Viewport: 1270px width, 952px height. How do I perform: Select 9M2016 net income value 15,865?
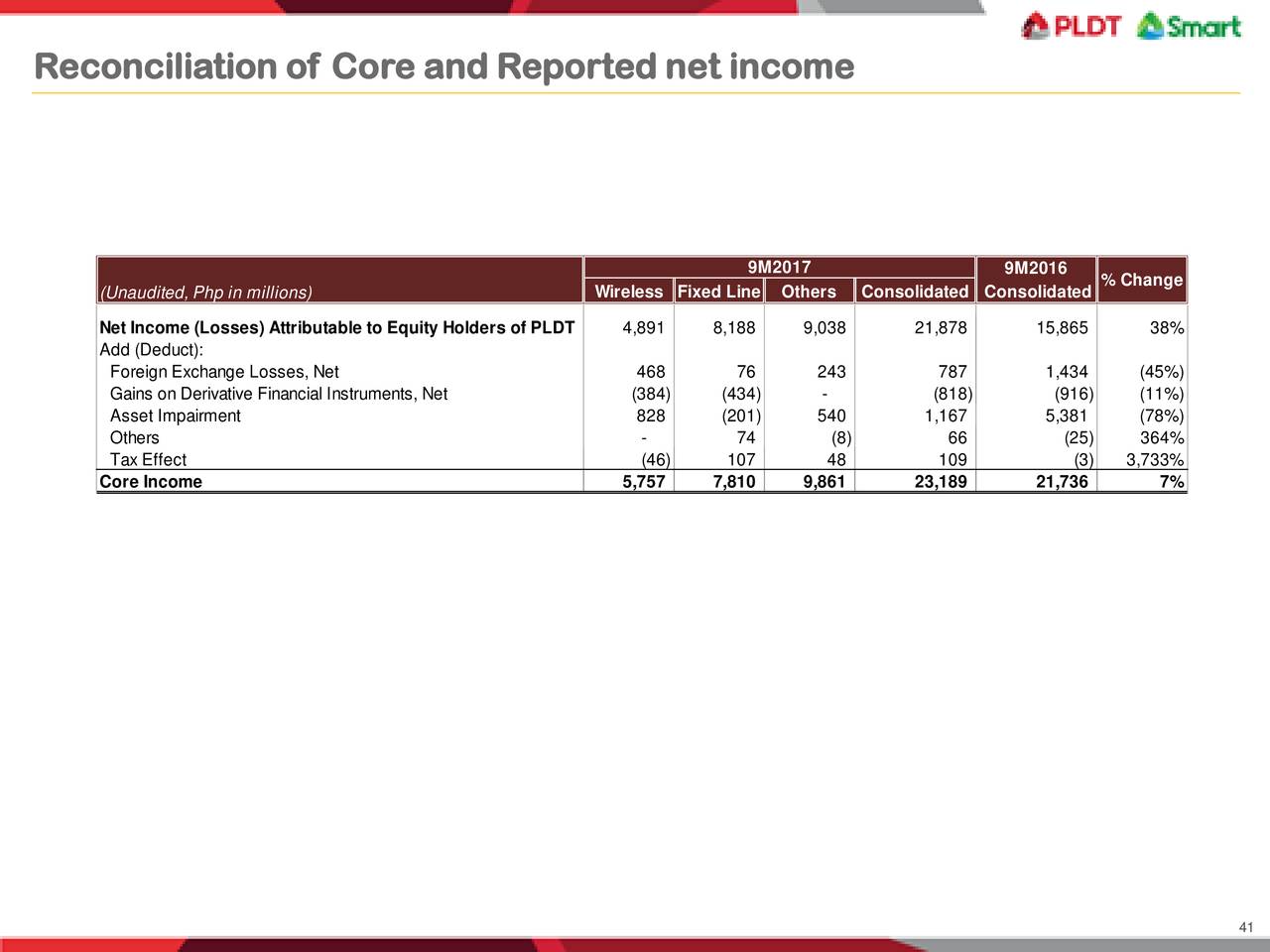click(1061, 328)
